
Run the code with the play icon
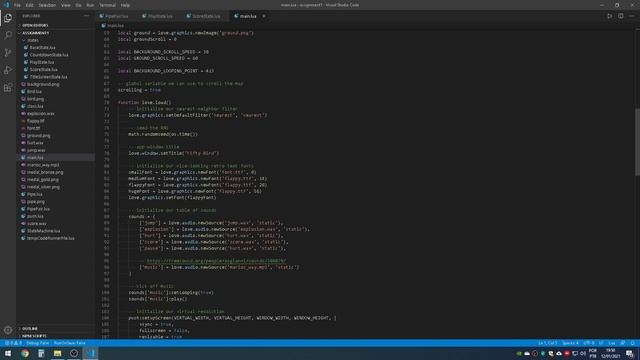pos(609,16)
